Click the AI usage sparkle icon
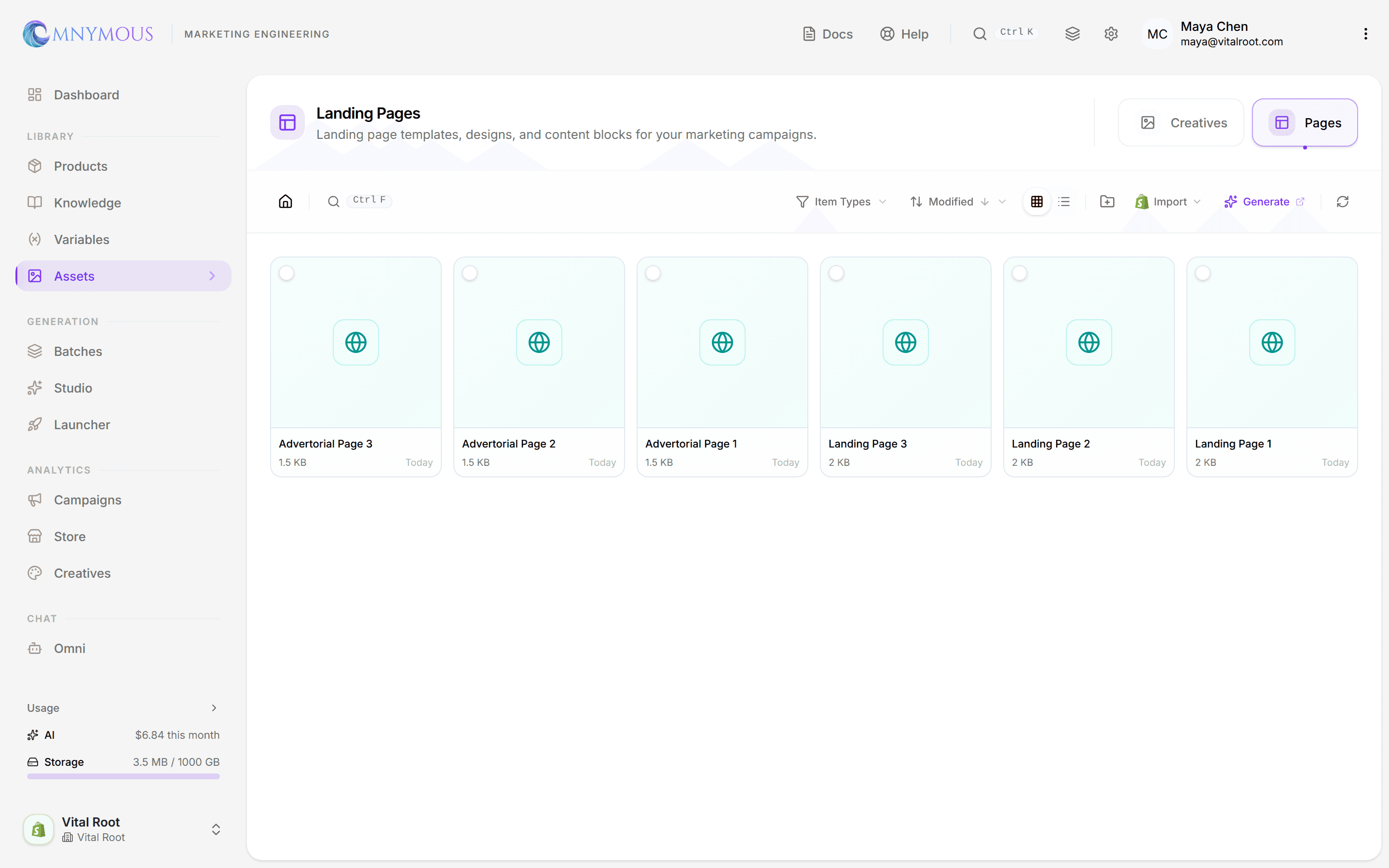 point(33,735)
